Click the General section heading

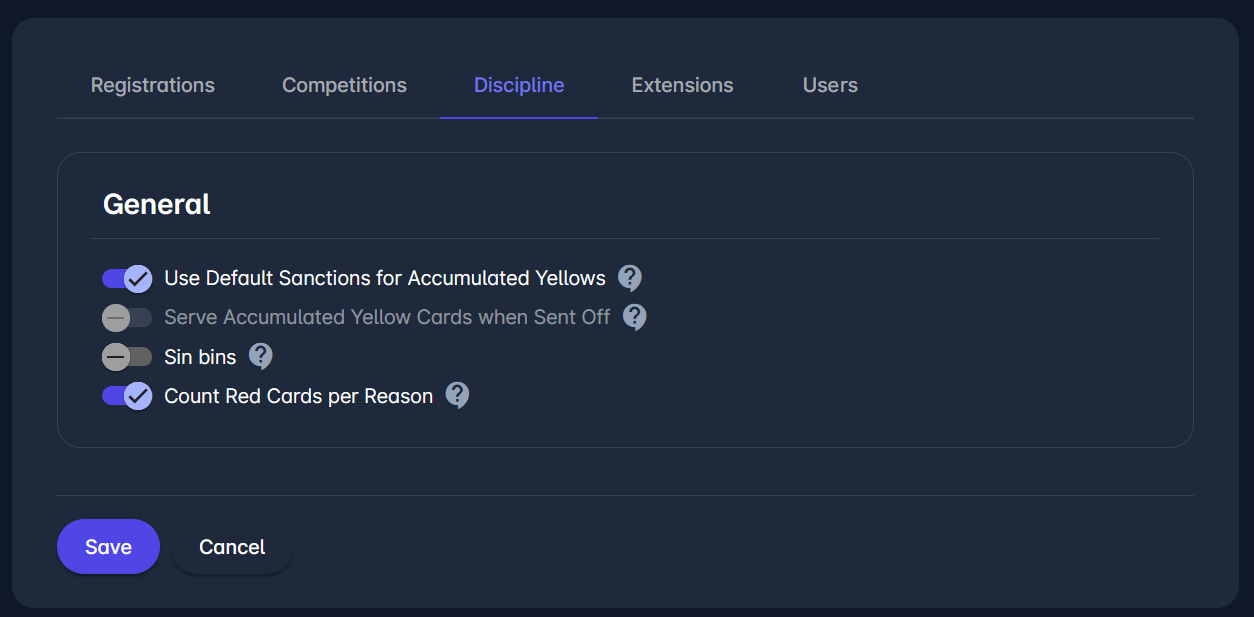pyautogui.click(x=157, y=204)
